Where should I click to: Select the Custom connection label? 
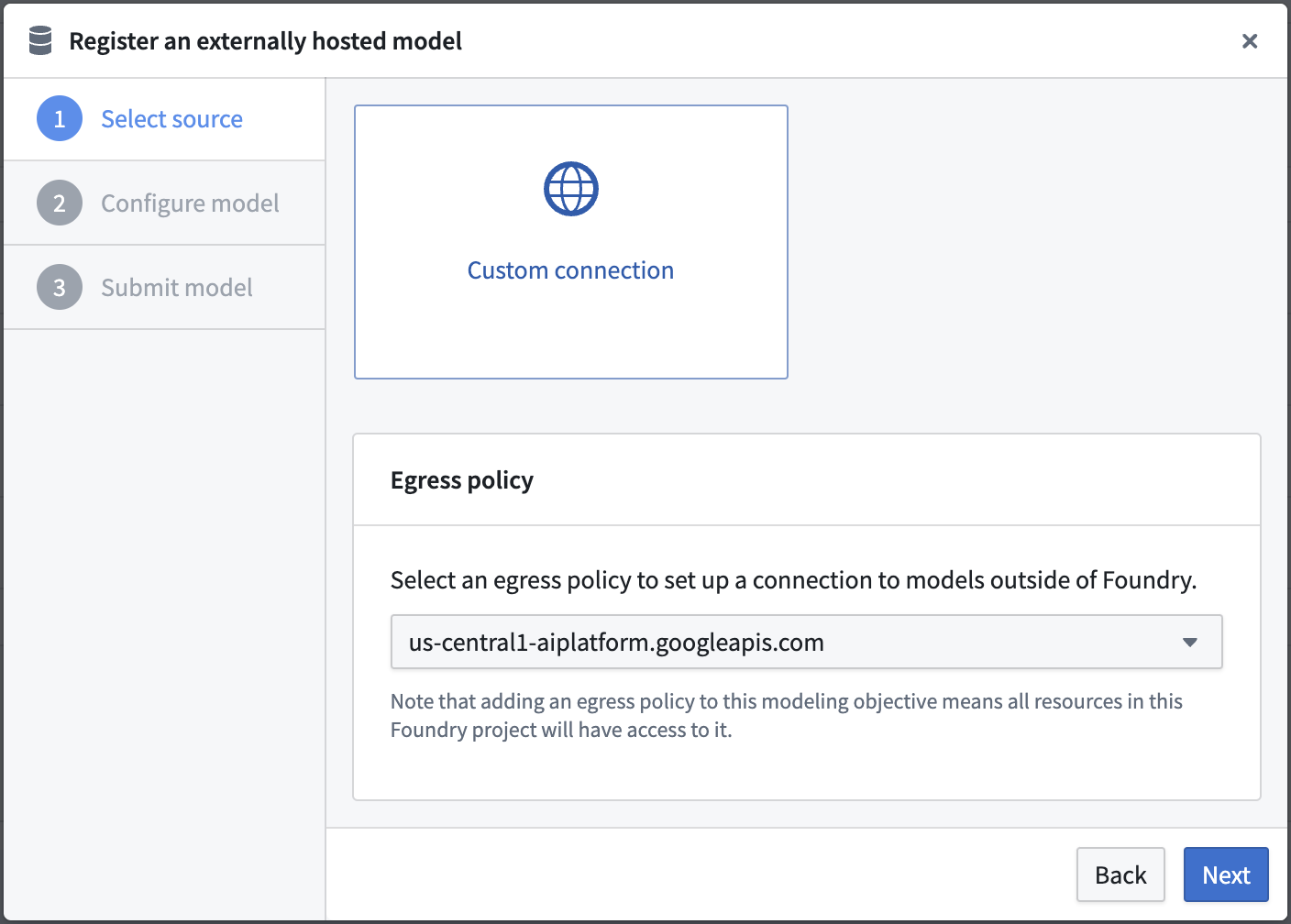click(570, 270)
